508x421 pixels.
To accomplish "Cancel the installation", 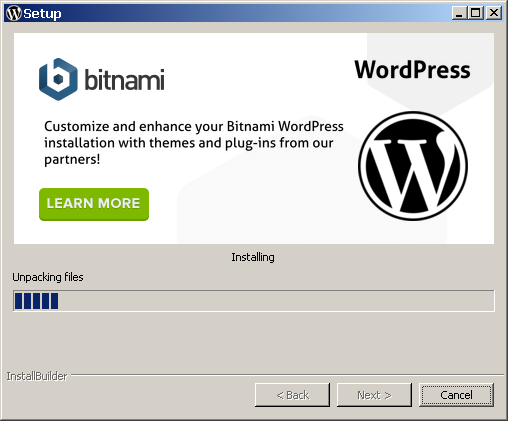I will tap(456, 395).
